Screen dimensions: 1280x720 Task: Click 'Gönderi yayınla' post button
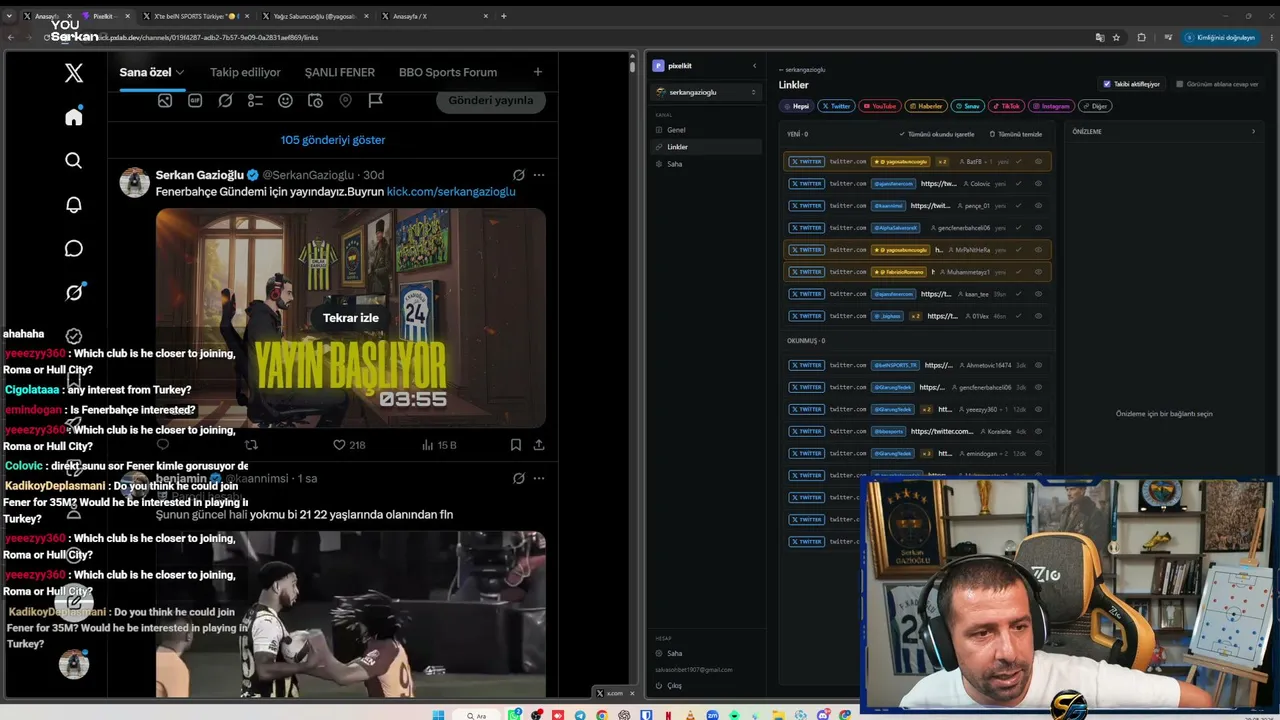(491, 101)
